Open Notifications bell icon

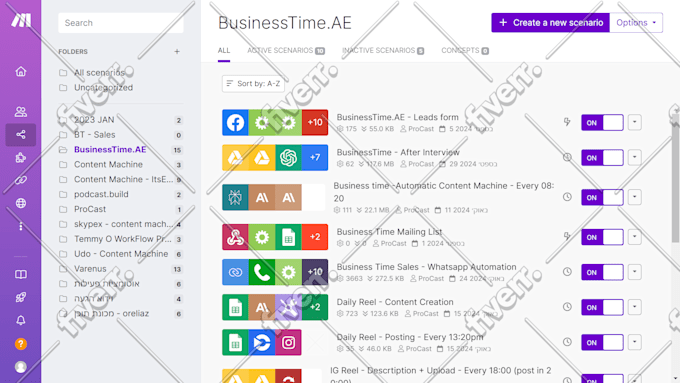21,320
